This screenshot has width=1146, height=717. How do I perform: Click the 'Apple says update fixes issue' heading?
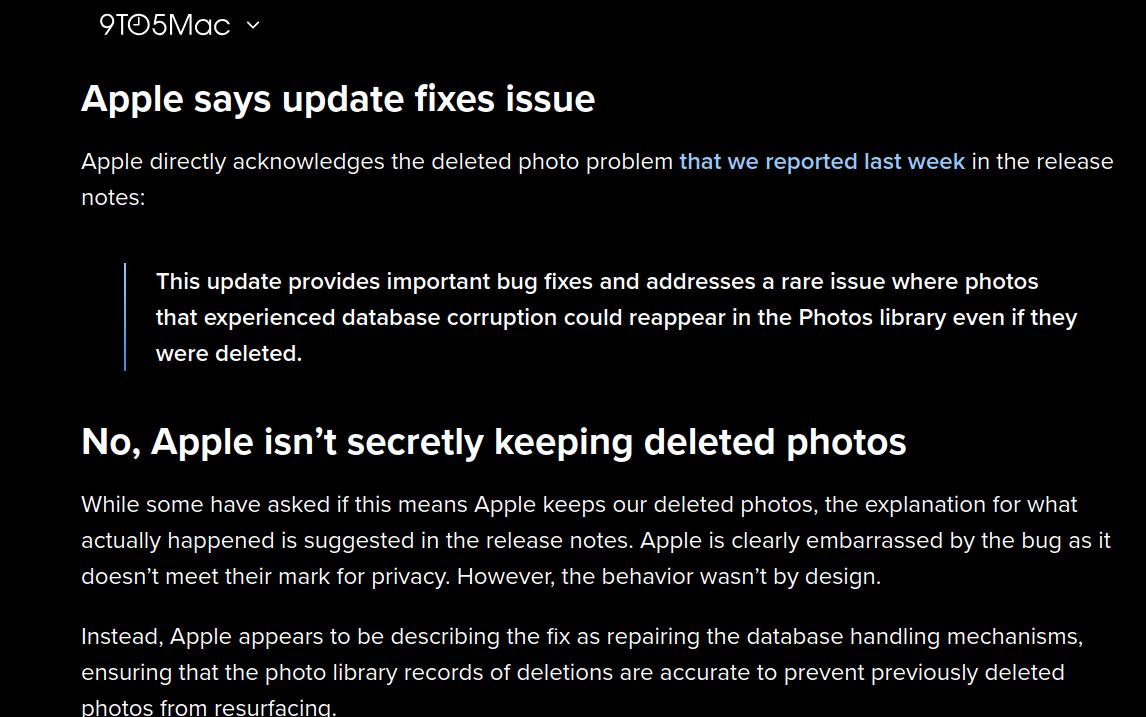(x=338, y=99)
